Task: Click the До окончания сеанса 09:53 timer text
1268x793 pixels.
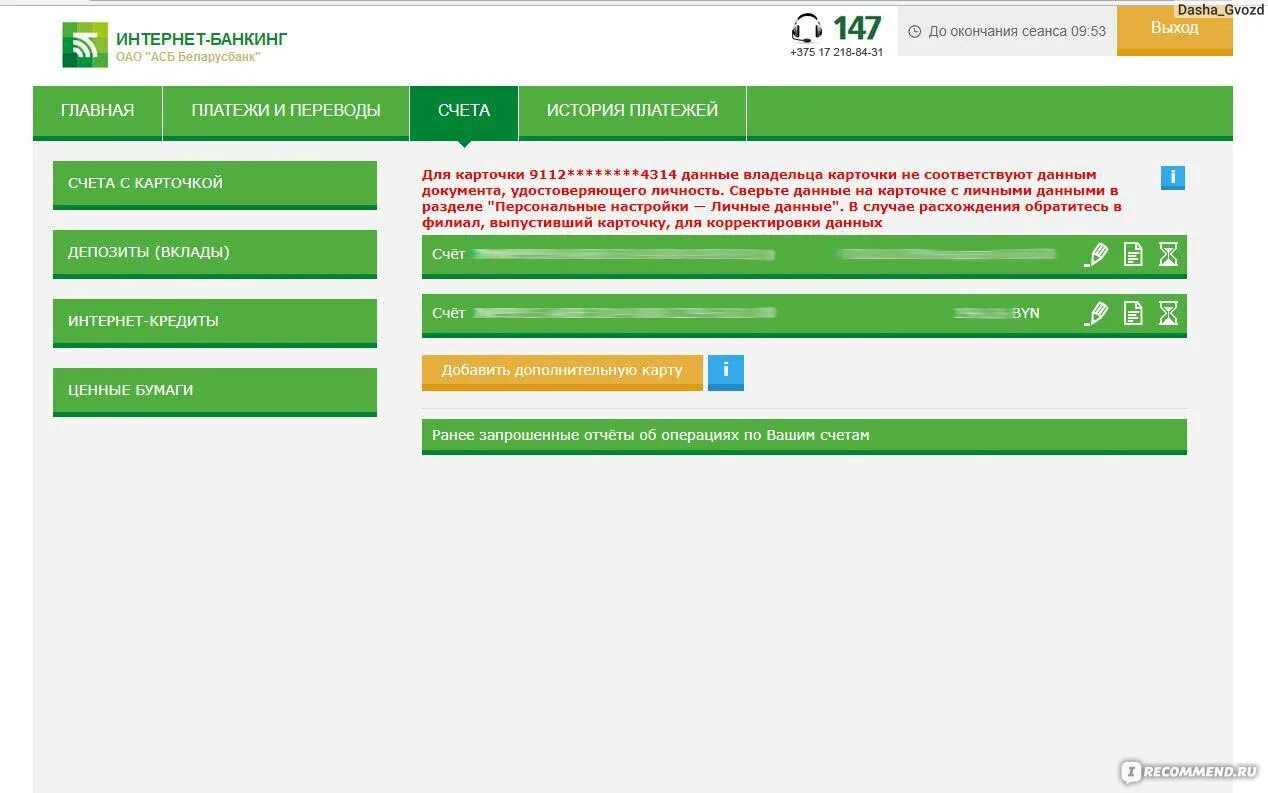Action: pos(1017,31)
